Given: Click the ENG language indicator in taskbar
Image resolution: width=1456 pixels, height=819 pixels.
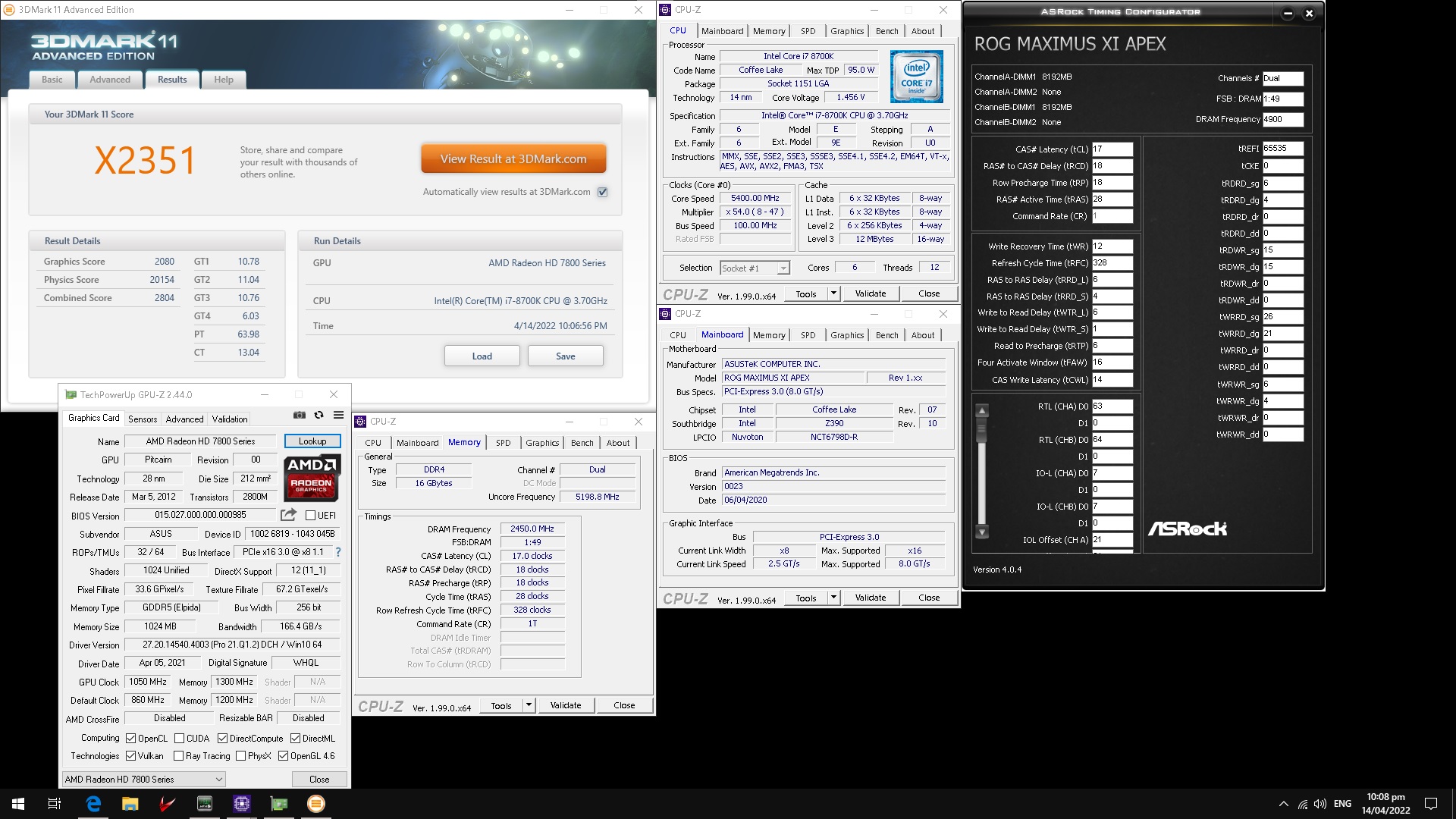Looking at the screenshot, I should point(1342,804).
